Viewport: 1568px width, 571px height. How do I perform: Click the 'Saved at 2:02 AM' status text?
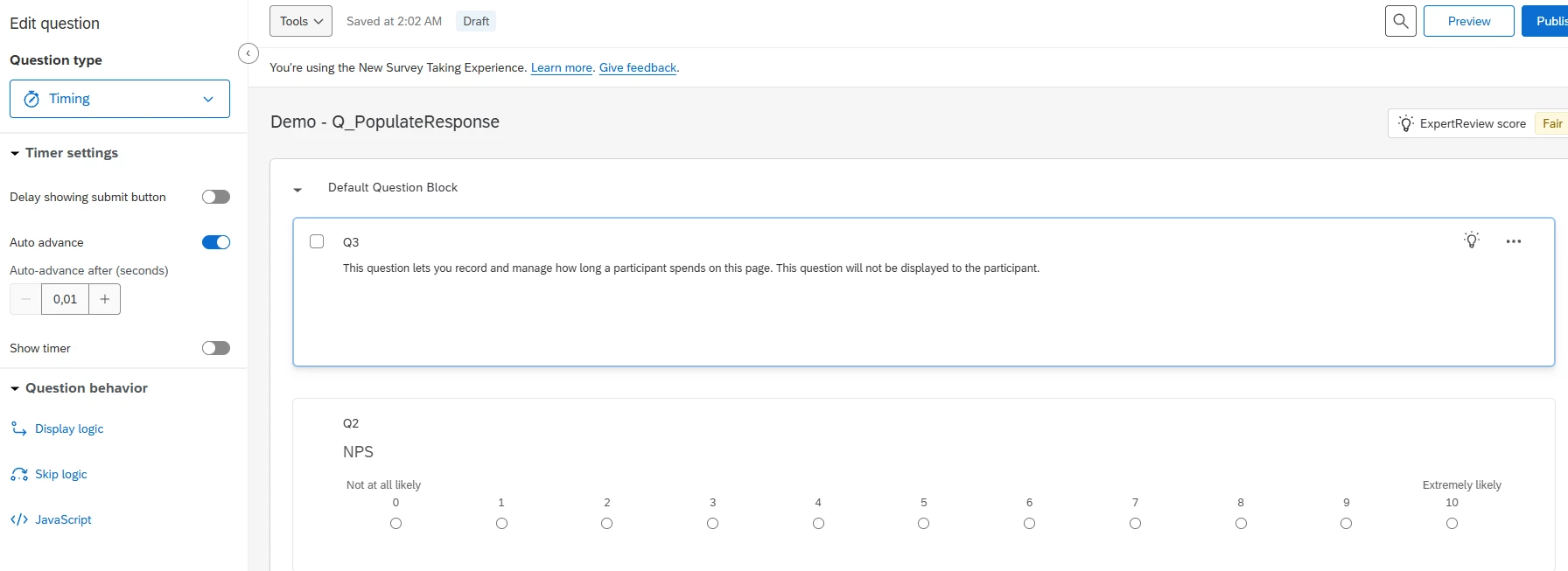pos(394,21)
